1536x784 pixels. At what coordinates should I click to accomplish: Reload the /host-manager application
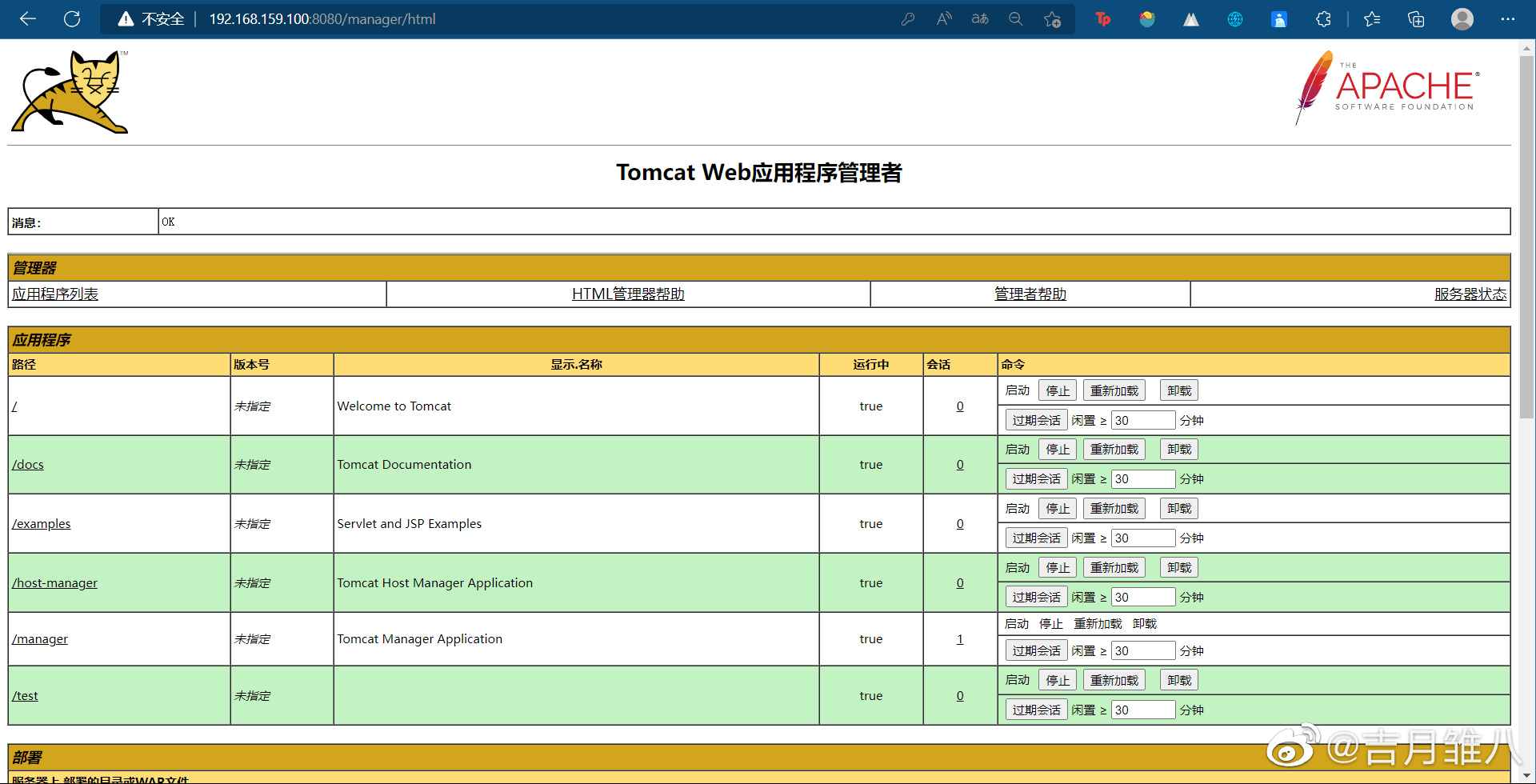(x=1114, y=567)
